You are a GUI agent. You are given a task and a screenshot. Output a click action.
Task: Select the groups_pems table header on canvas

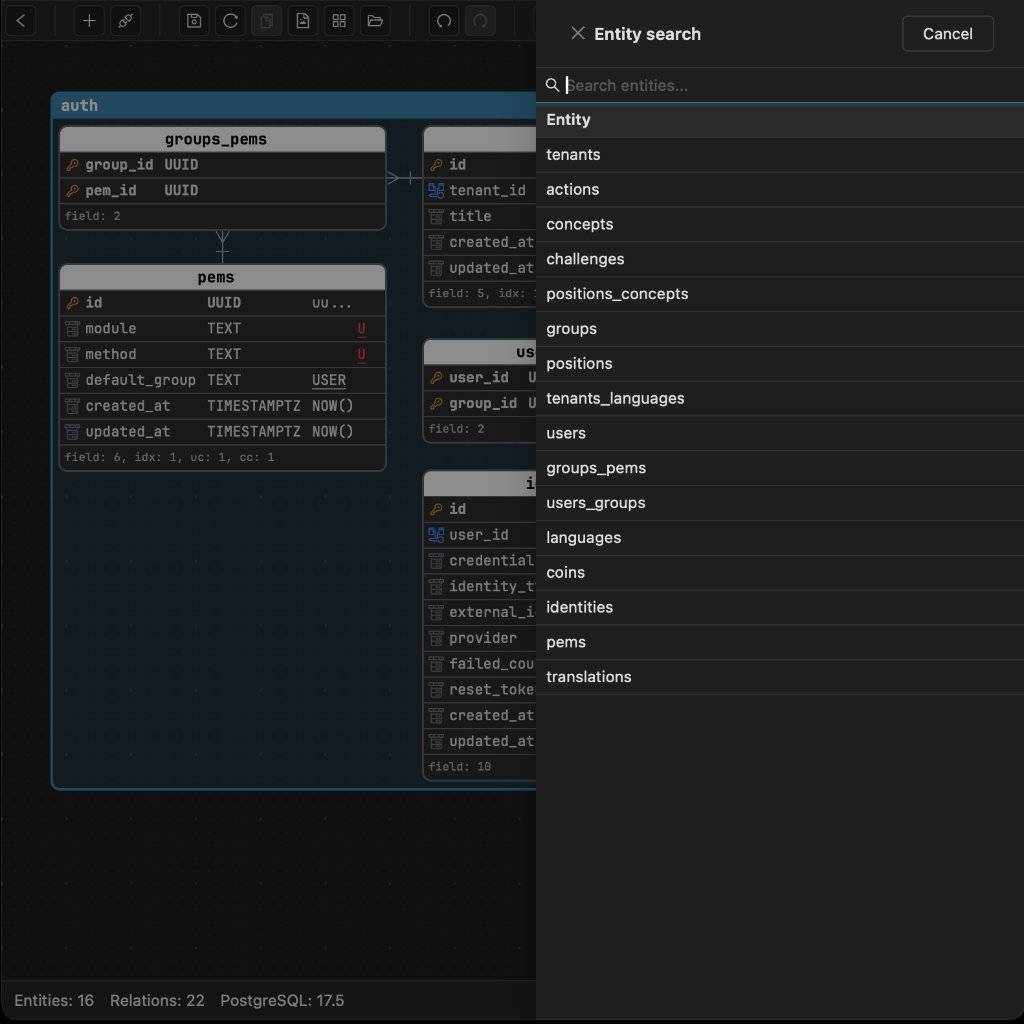click(222, 140)
